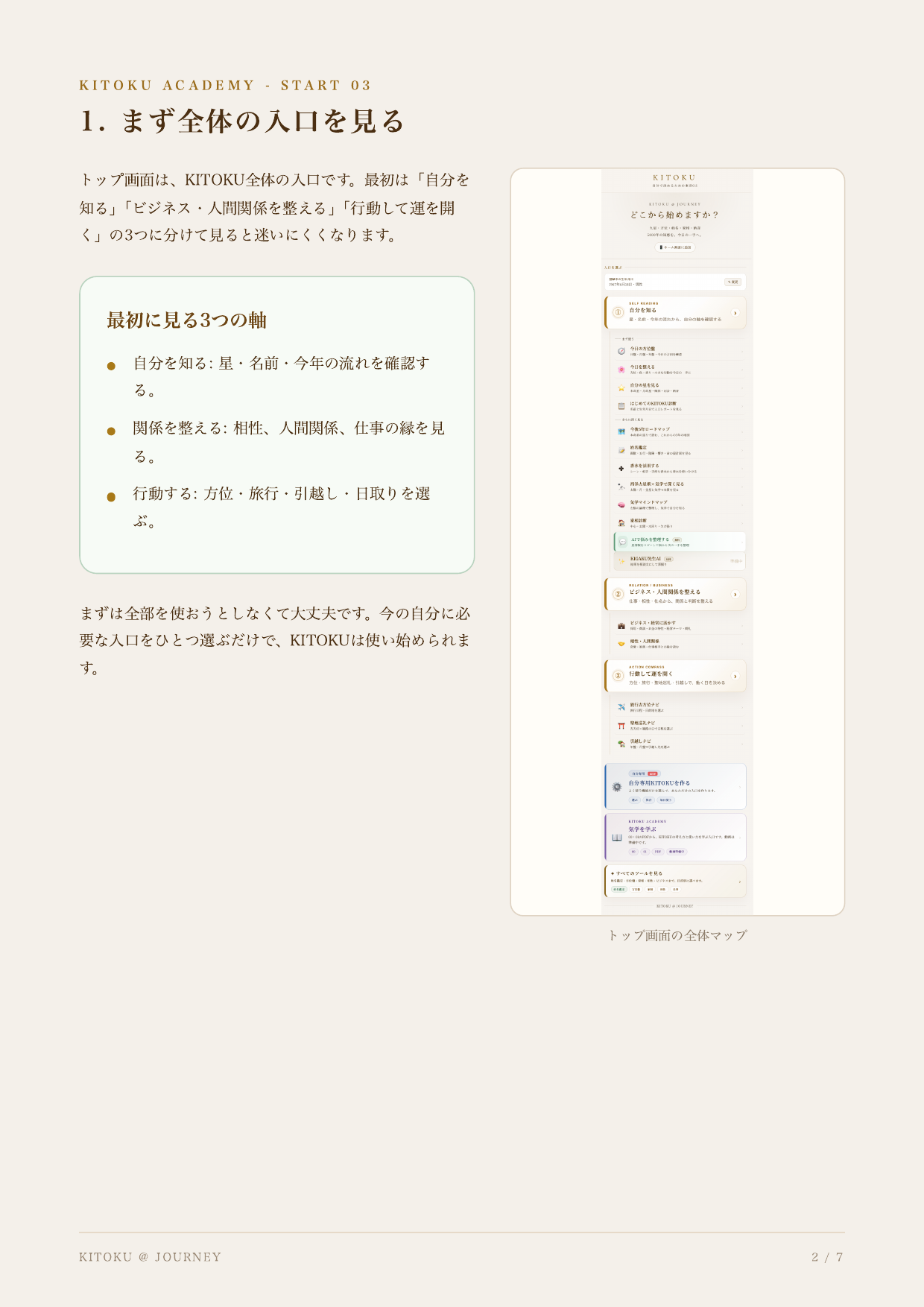Screen dimensions: 924x1307
Task: Click the compass icon beside 今日の方位盤
Action: tap(621, 351)
